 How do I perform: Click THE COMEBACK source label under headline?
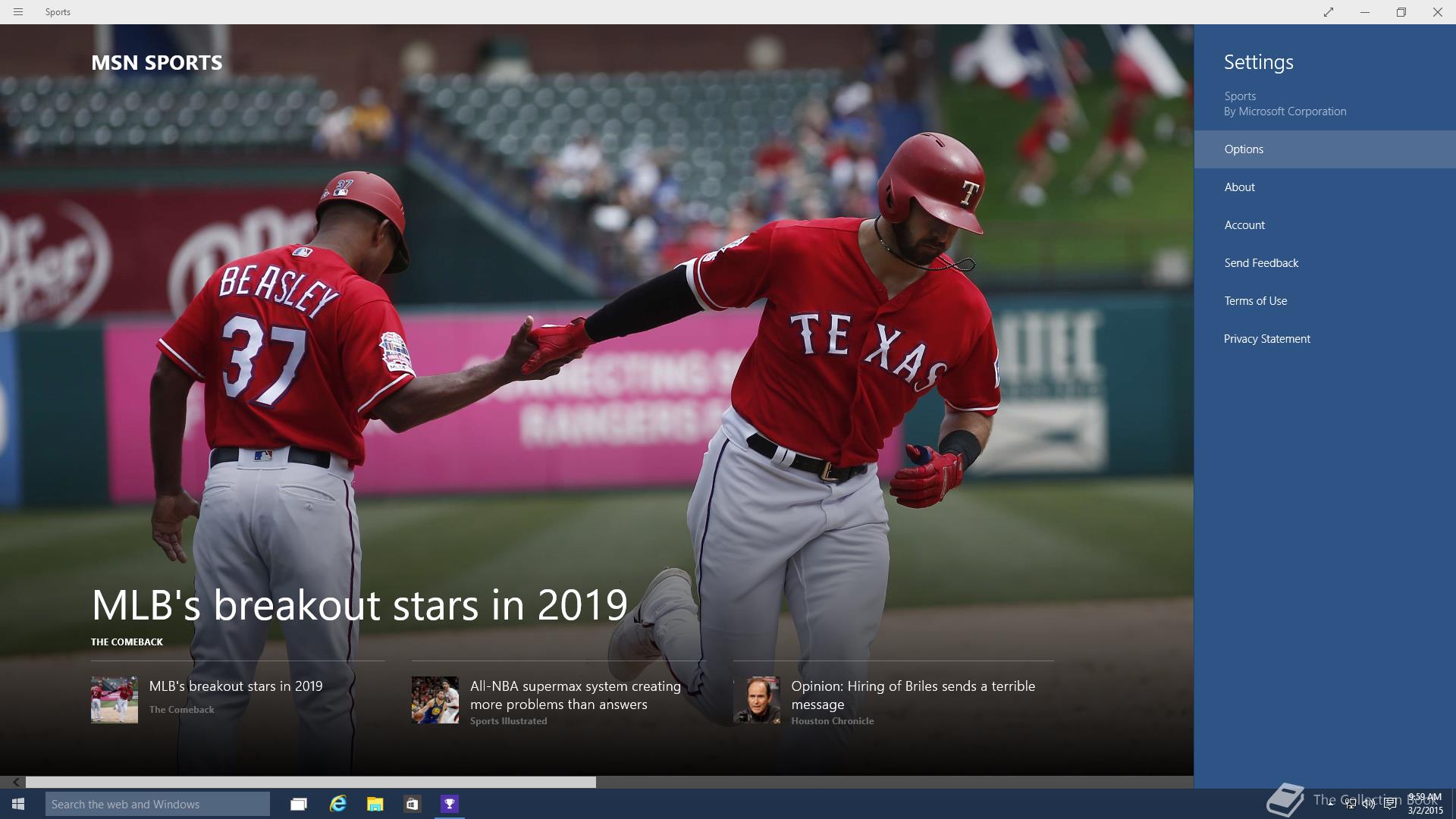pos(127,642)
